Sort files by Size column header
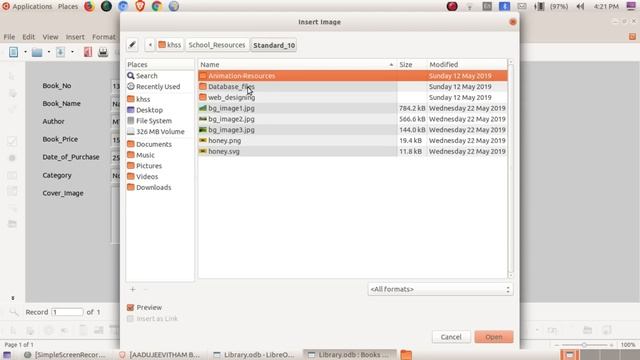The image size is (640, 360). 411,64
